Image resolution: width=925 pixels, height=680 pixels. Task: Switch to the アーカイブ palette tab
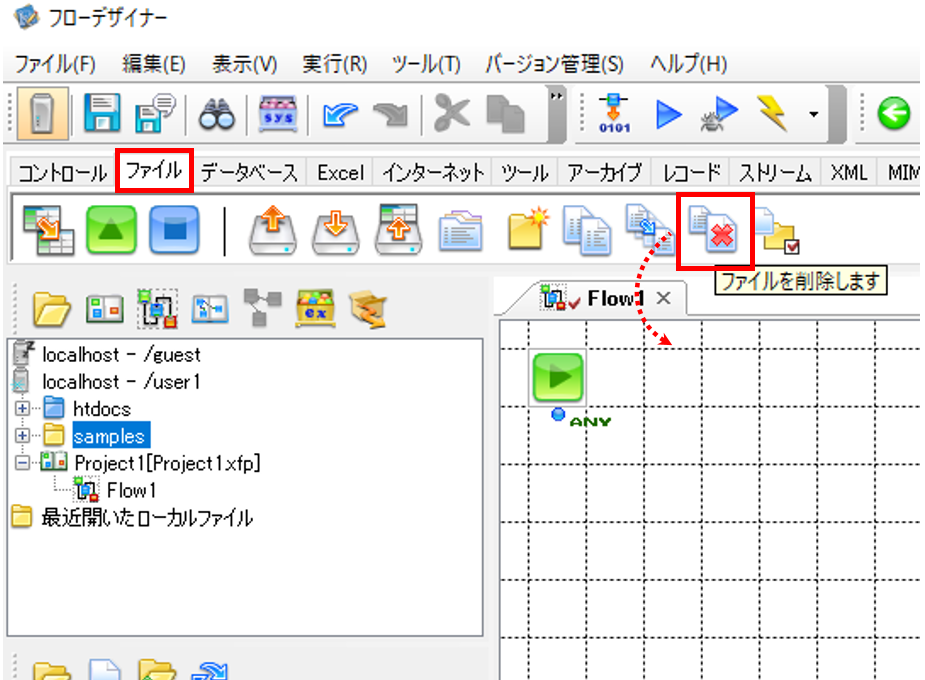point(604,173)
